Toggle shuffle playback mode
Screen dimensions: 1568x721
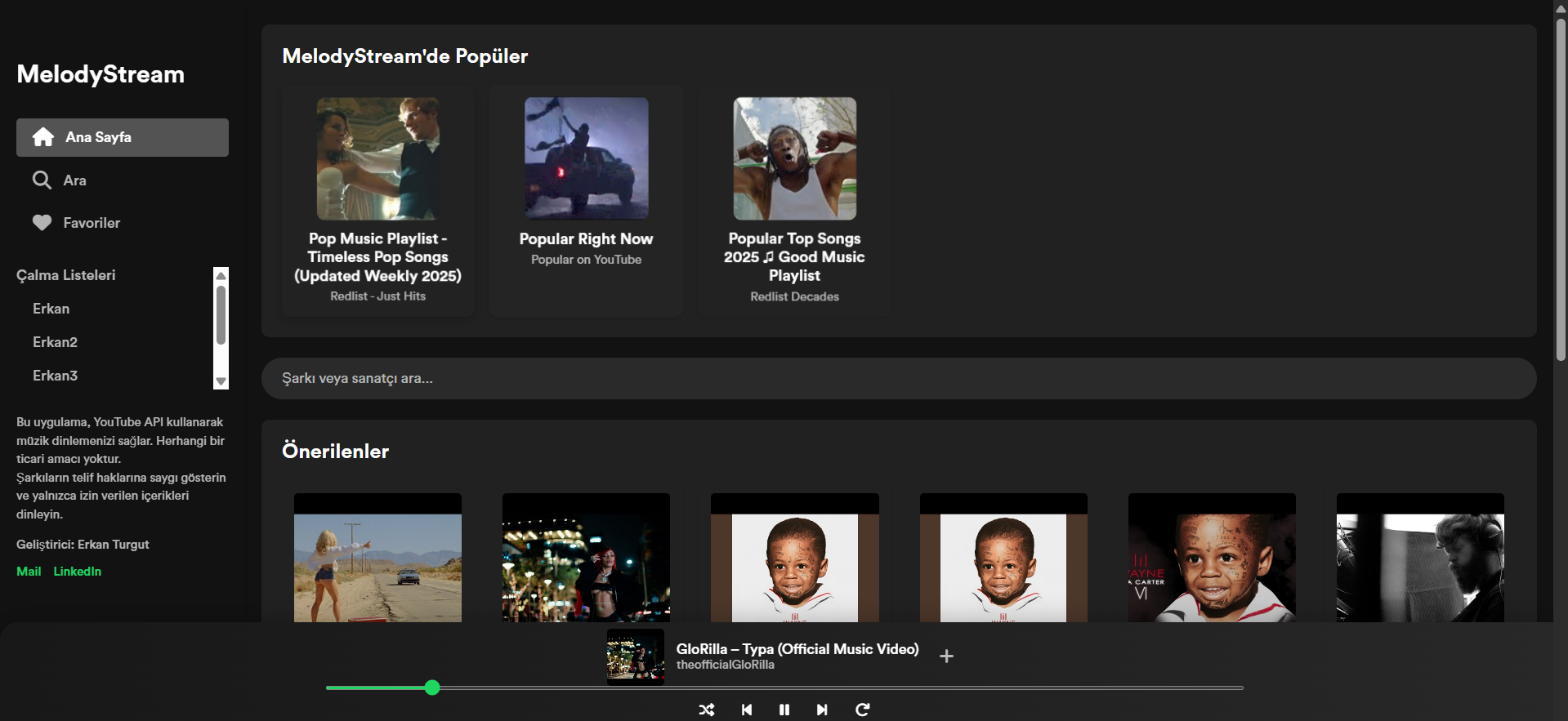point(707,710)
